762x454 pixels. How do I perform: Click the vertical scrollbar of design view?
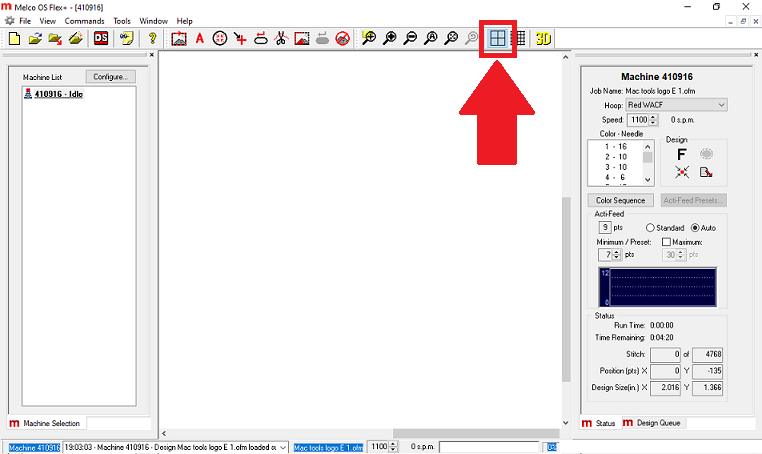[566, 290]
